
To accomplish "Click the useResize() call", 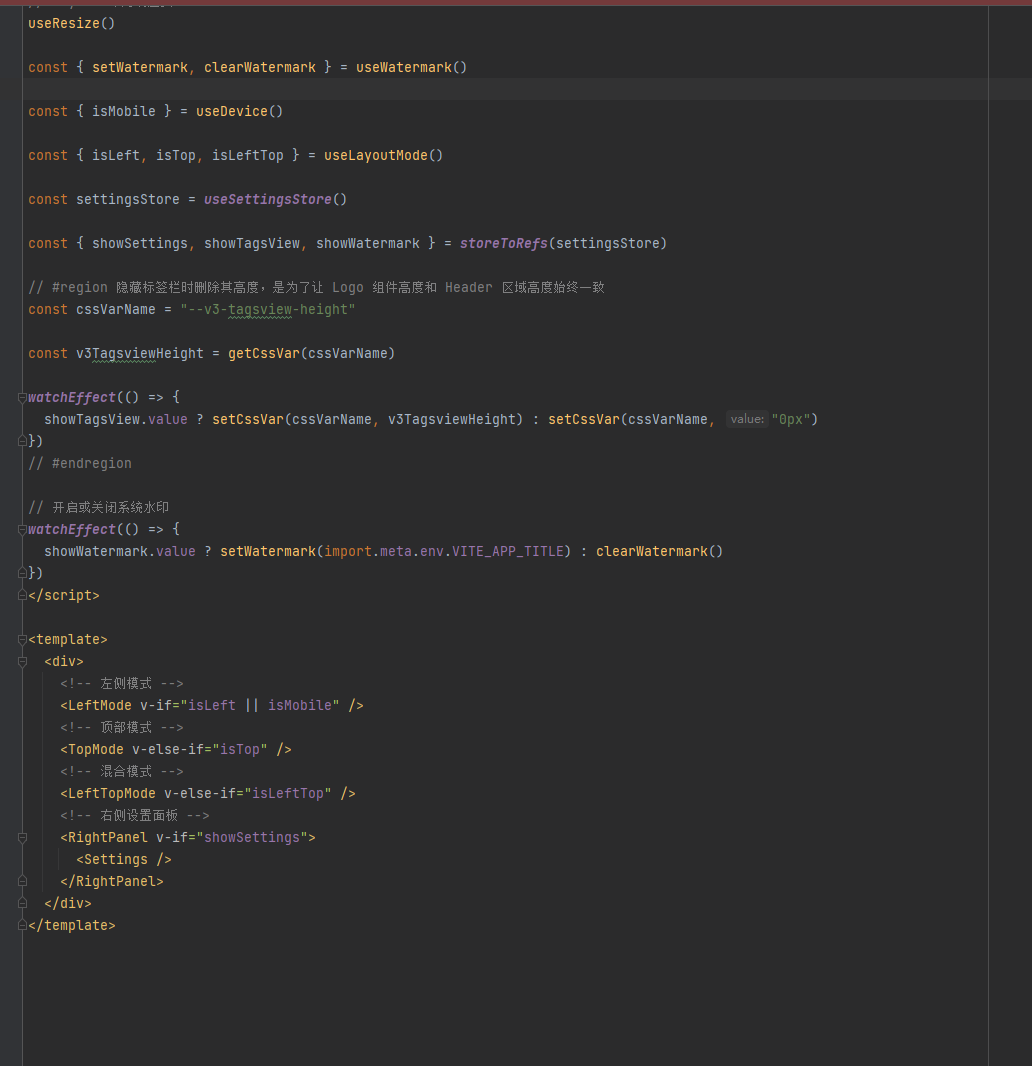I will [x=71, y=23].
